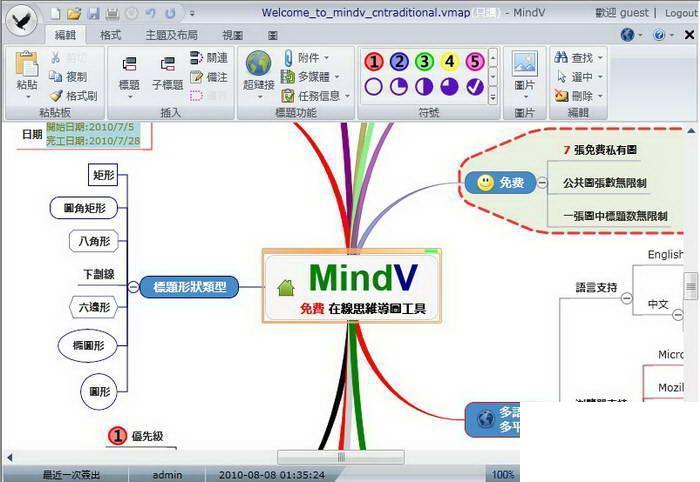Select the central MindV topic
The height and width of the screenshot is (482, 700).
click(x=352, y=286)
